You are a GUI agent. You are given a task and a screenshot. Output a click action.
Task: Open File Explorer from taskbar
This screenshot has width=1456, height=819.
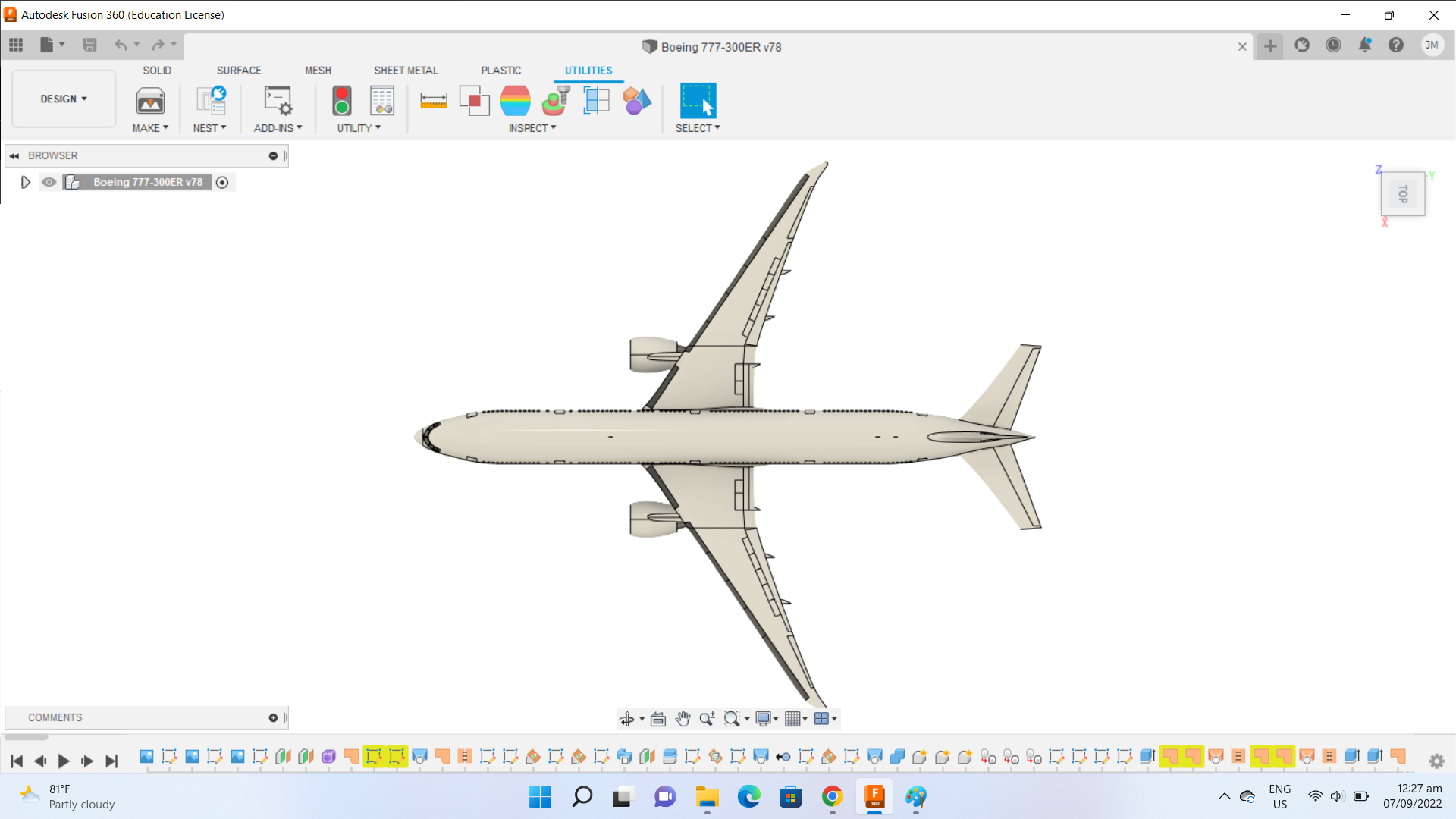[707, 797]
